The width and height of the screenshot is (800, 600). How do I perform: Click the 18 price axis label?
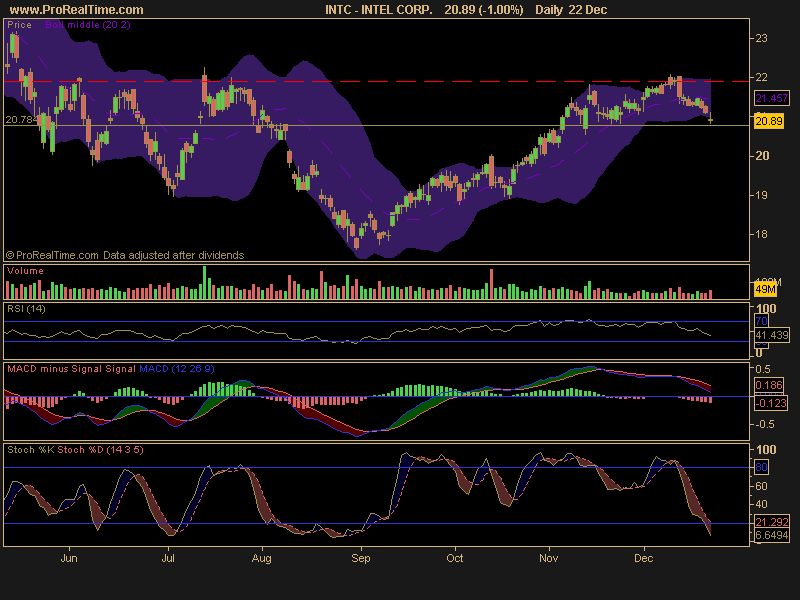(x=761, y=234)
